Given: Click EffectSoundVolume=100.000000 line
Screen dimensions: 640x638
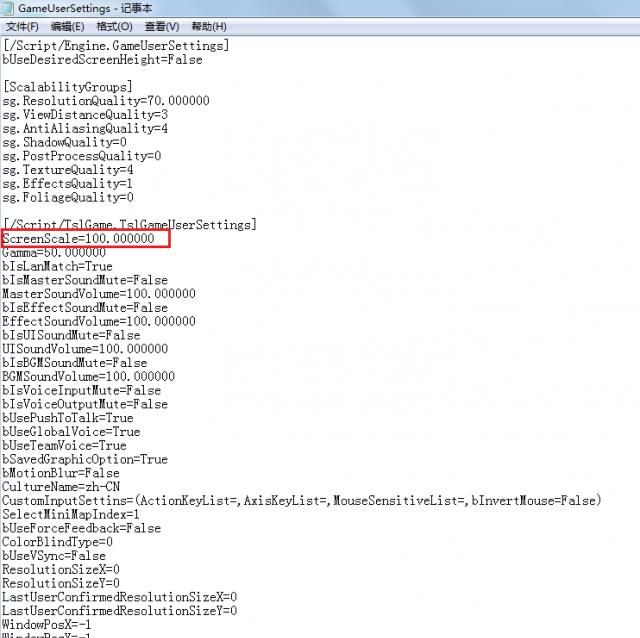Looking at the screenshot, I should coord(99,322).
